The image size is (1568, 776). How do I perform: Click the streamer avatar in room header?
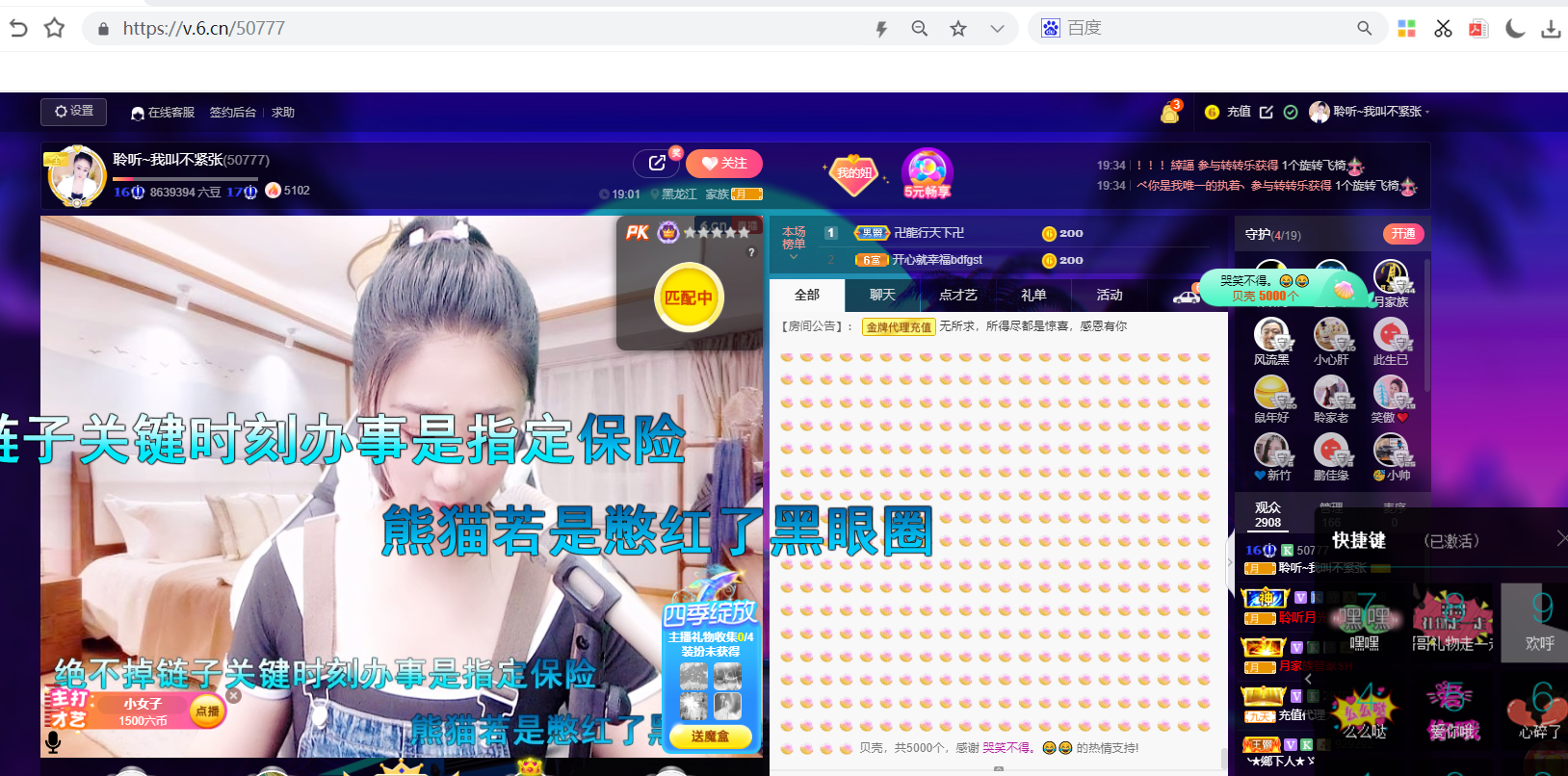pyautogui.click(x=77, y=176)
